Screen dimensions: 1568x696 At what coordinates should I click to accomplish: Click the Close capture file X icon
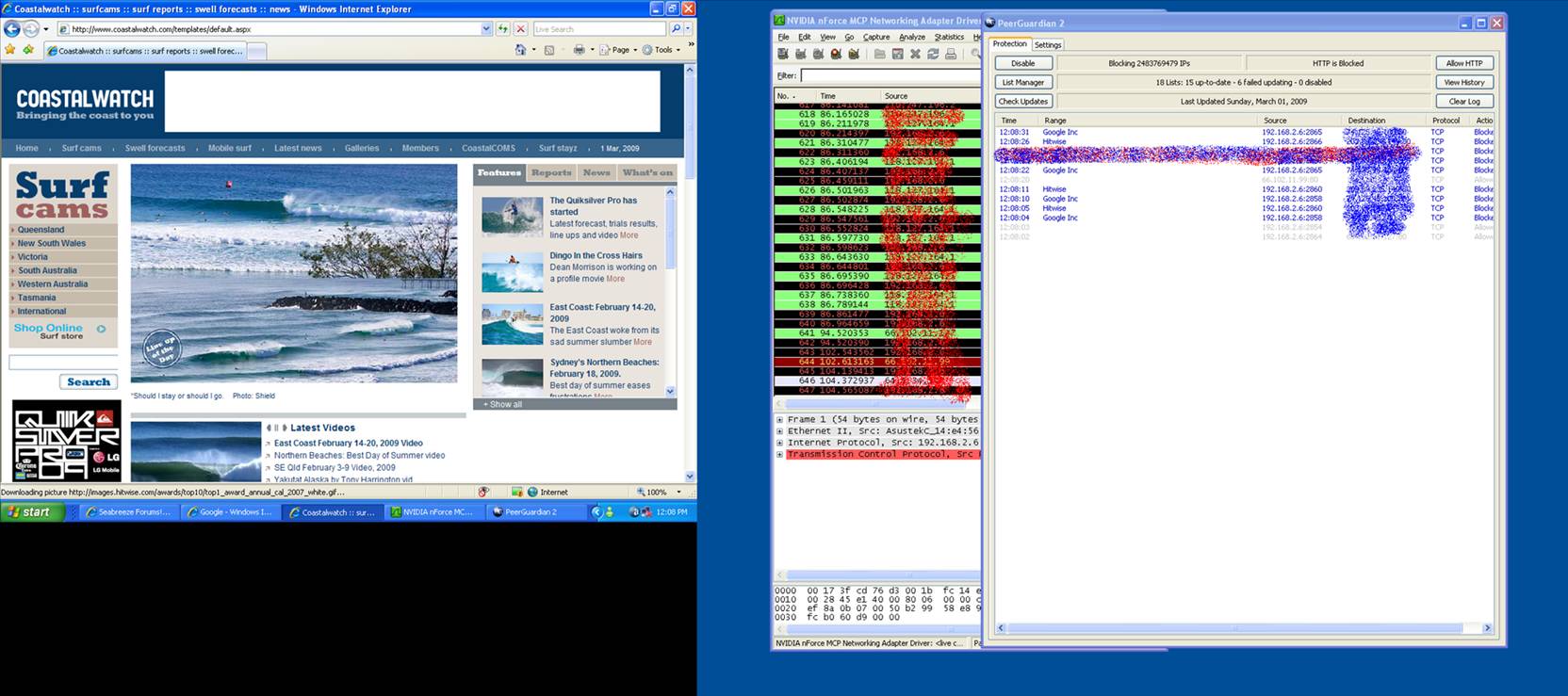tap(915, 55)
